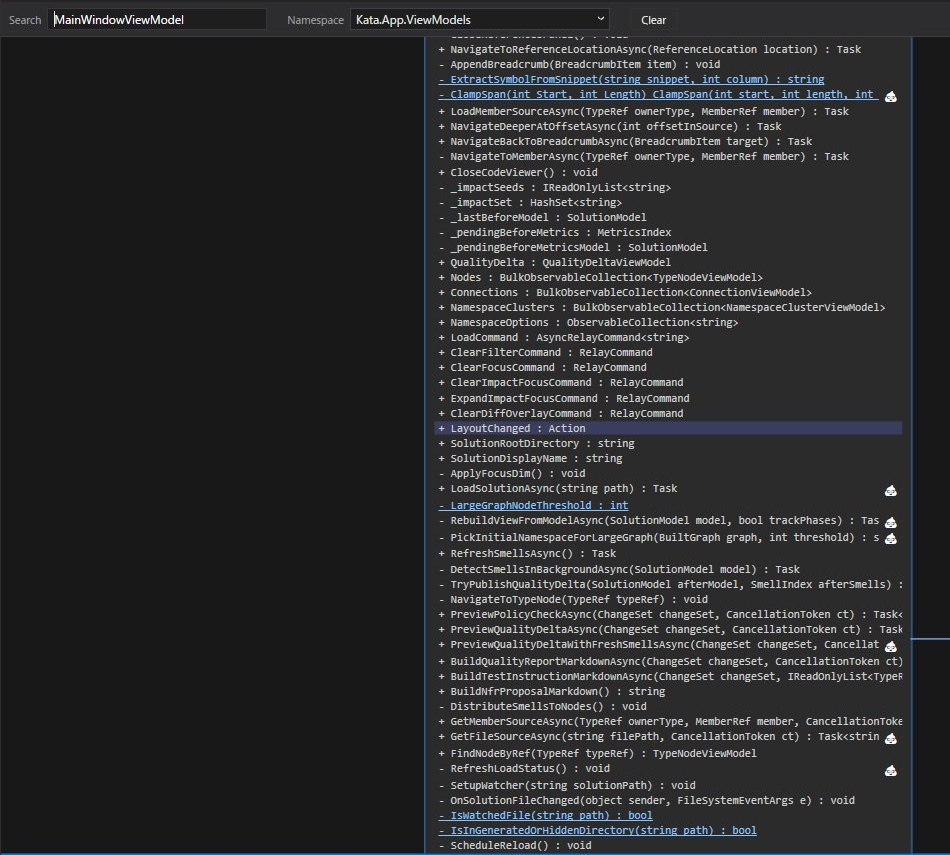Select SolutionDisplayName : string row
This screenshot has height=855, width=950.
click(x=530, y=459)
